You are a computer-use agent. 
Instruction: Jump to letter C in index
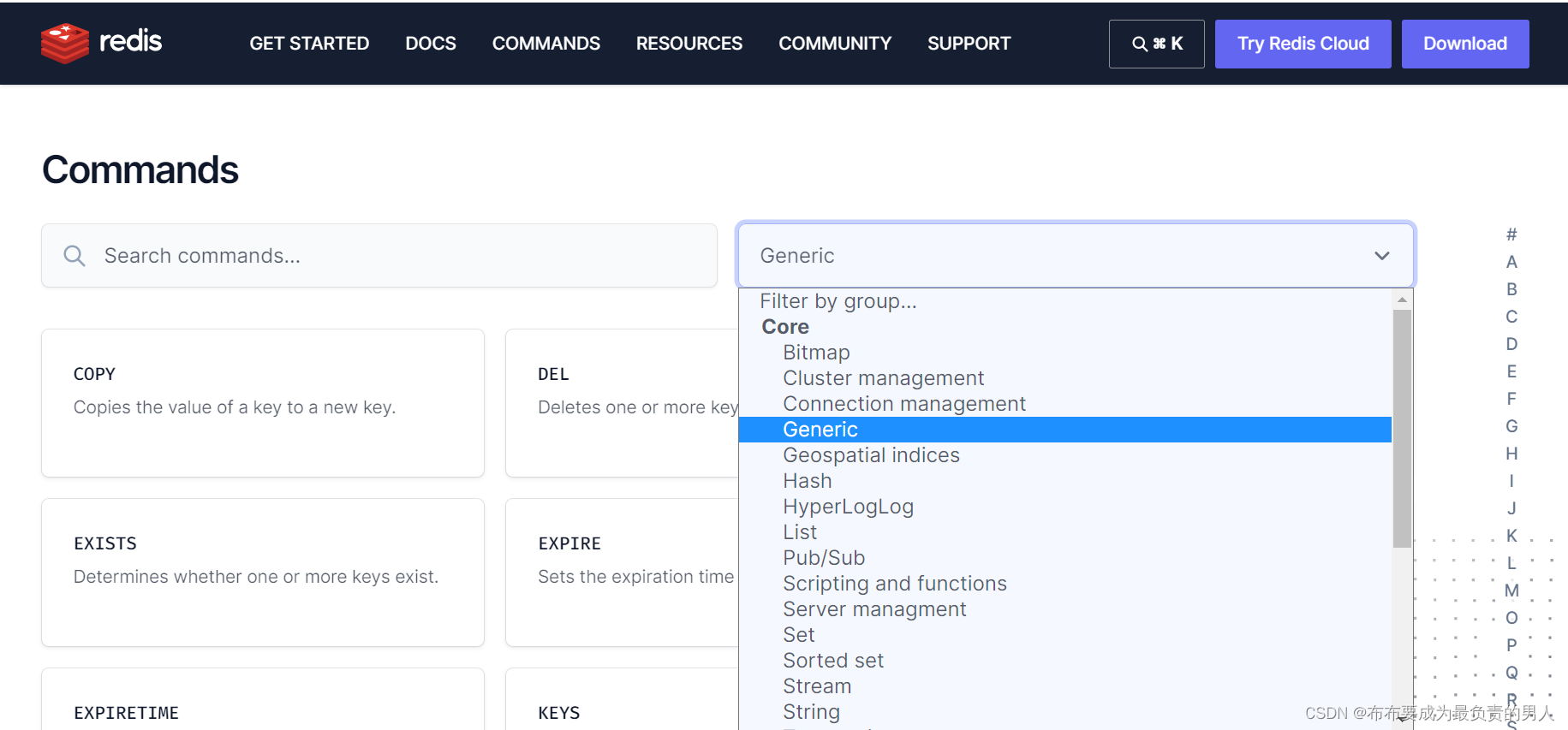click(1511, 317)
